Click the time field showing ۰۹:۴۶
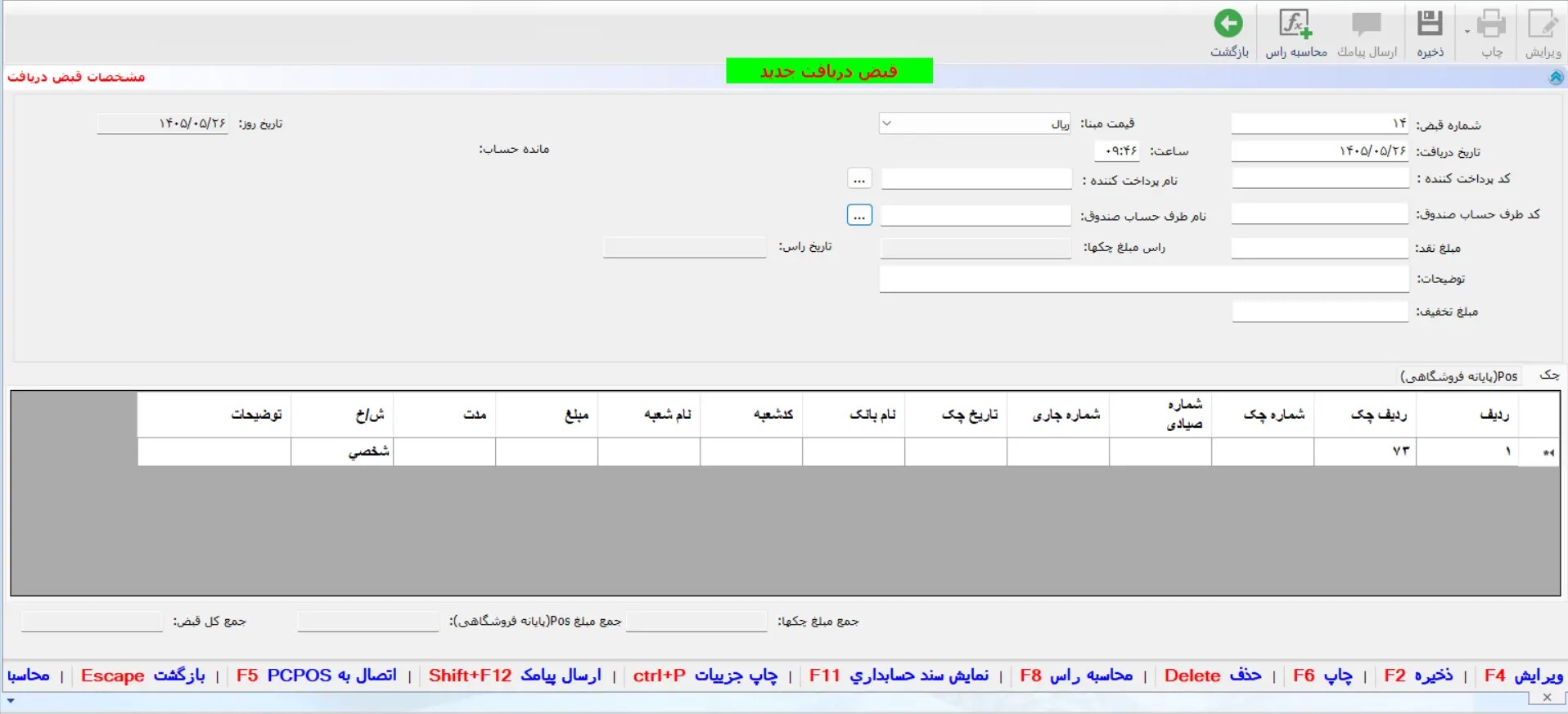Screen dimensions: 1568x714 click(x=1117, y=151)
